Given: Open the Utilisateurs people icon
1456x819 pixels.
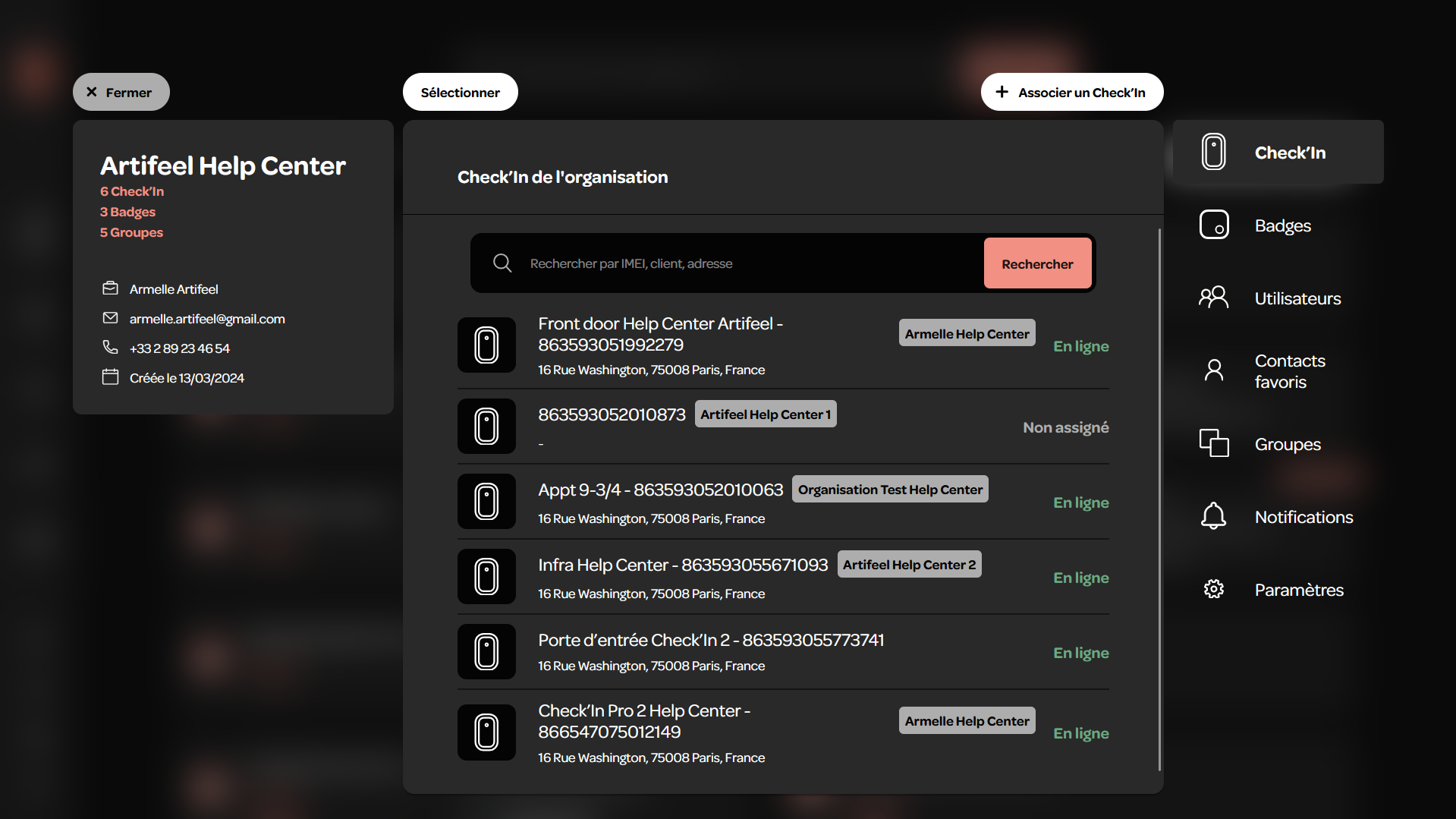Looking at the screenshot, I should click(x=1214, y=297).
